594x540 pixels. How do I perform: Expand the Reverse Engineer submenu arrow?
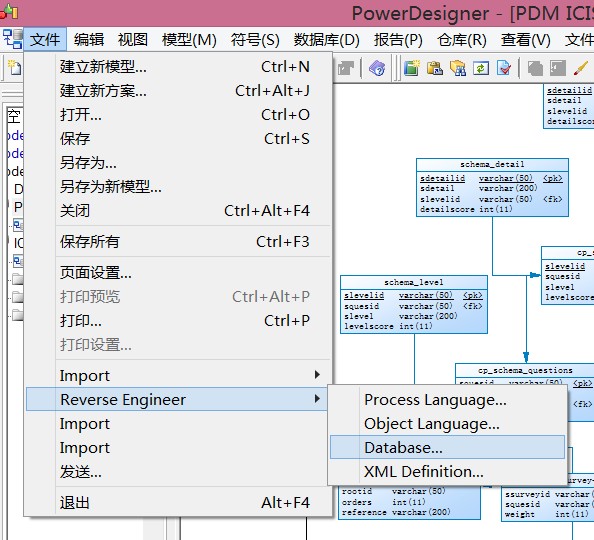317,399
